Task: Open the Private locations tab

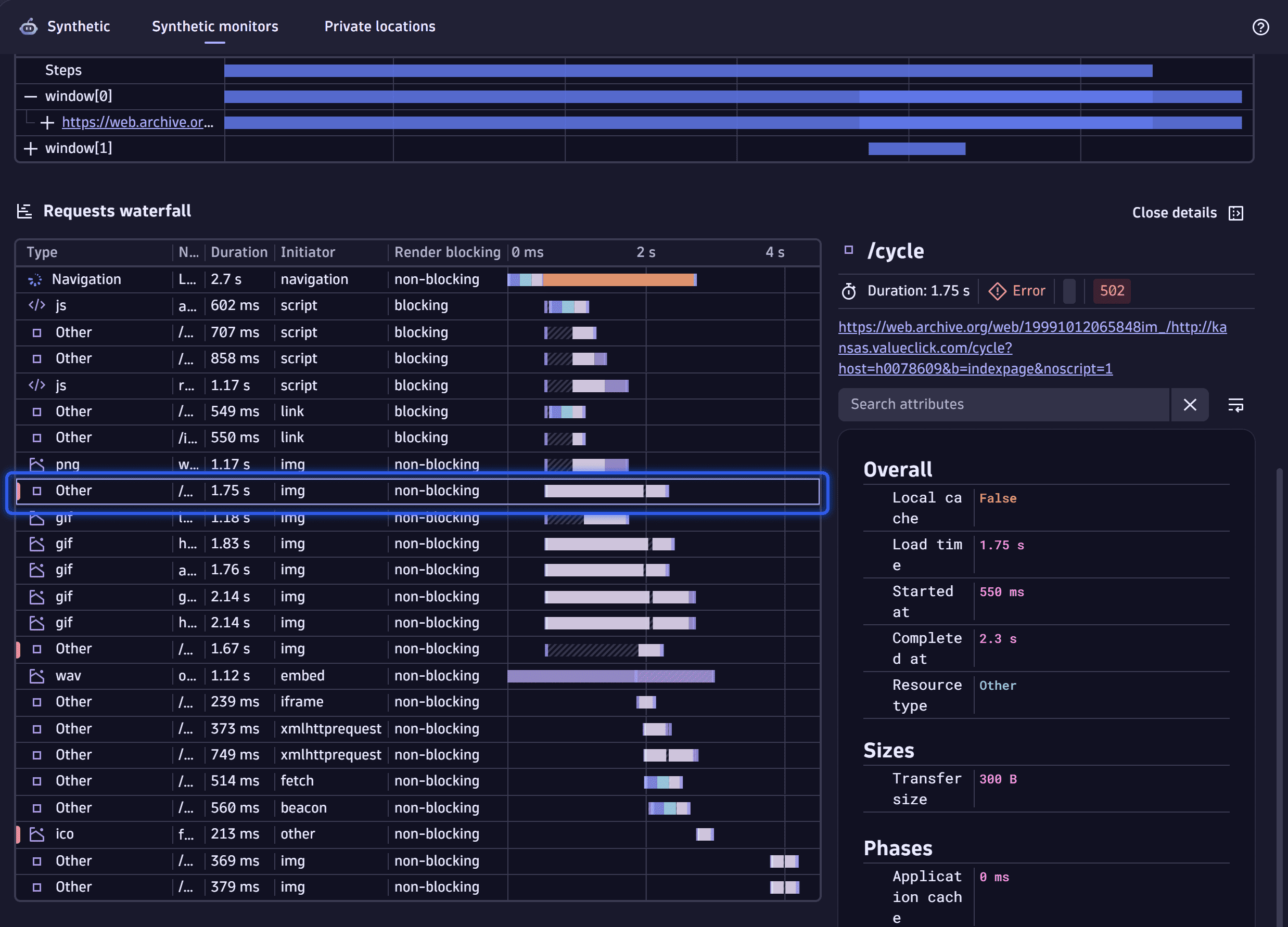Action: [x=379, y=27]
